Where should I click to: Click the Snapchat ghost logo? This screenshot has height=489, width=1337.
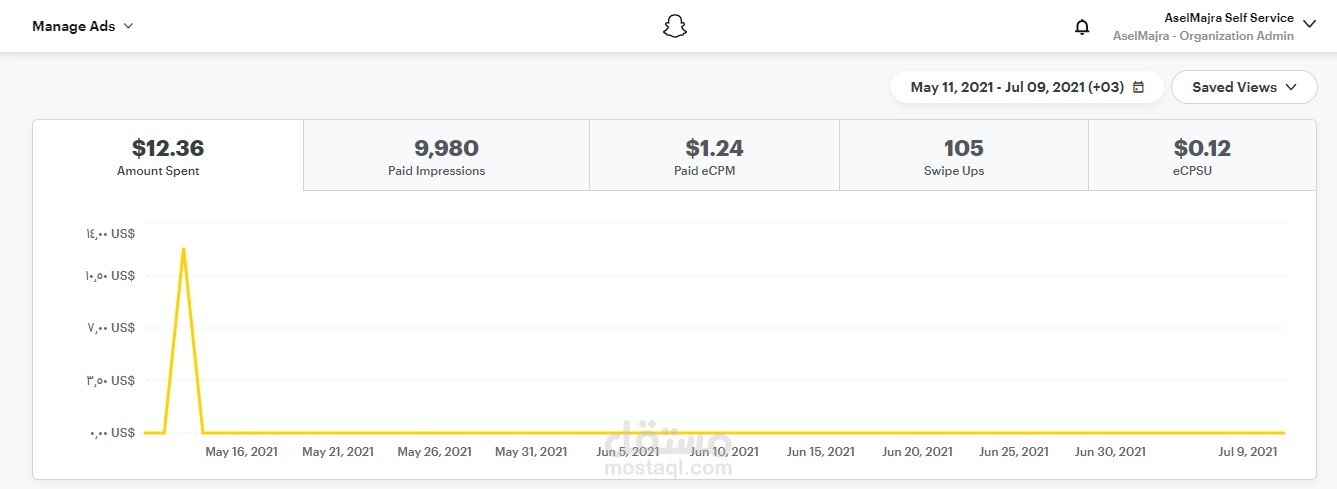675,26
